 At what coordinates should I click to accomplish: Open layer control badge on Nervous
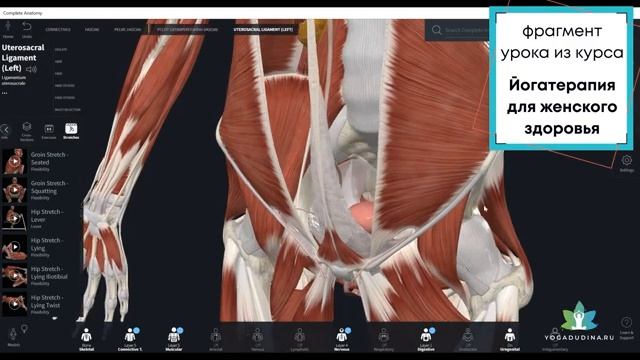pyautogui.click(x=348, y=330)
